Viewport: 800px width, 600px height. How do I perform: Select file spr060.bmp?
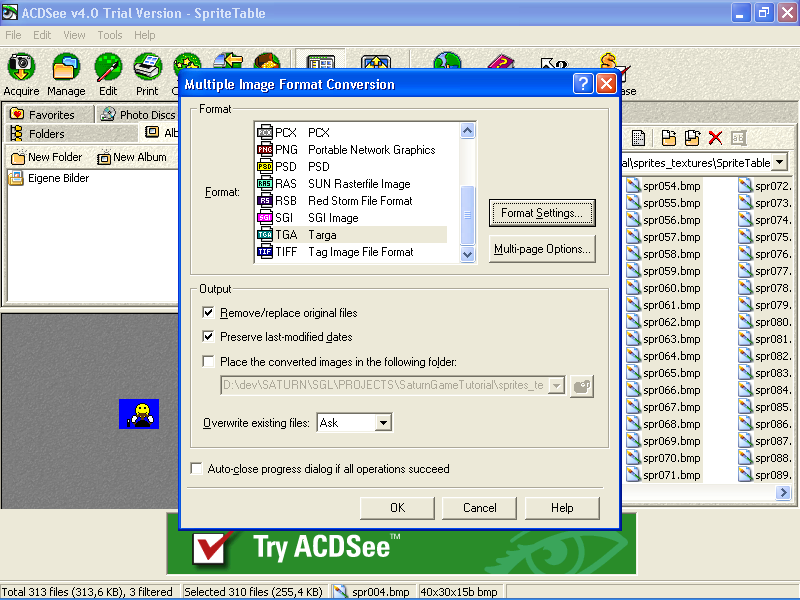(x=664, y=288)
